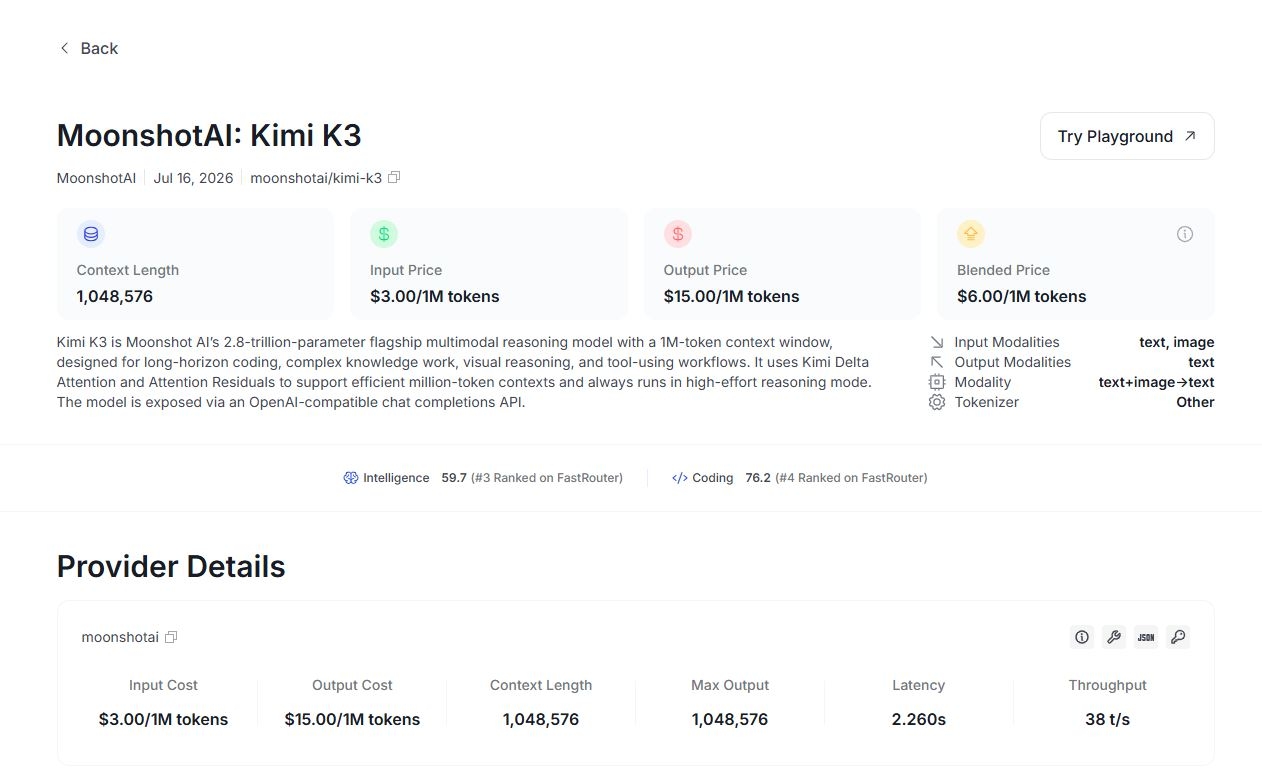Open provider info icon in Provider Details

(1082, 637)
